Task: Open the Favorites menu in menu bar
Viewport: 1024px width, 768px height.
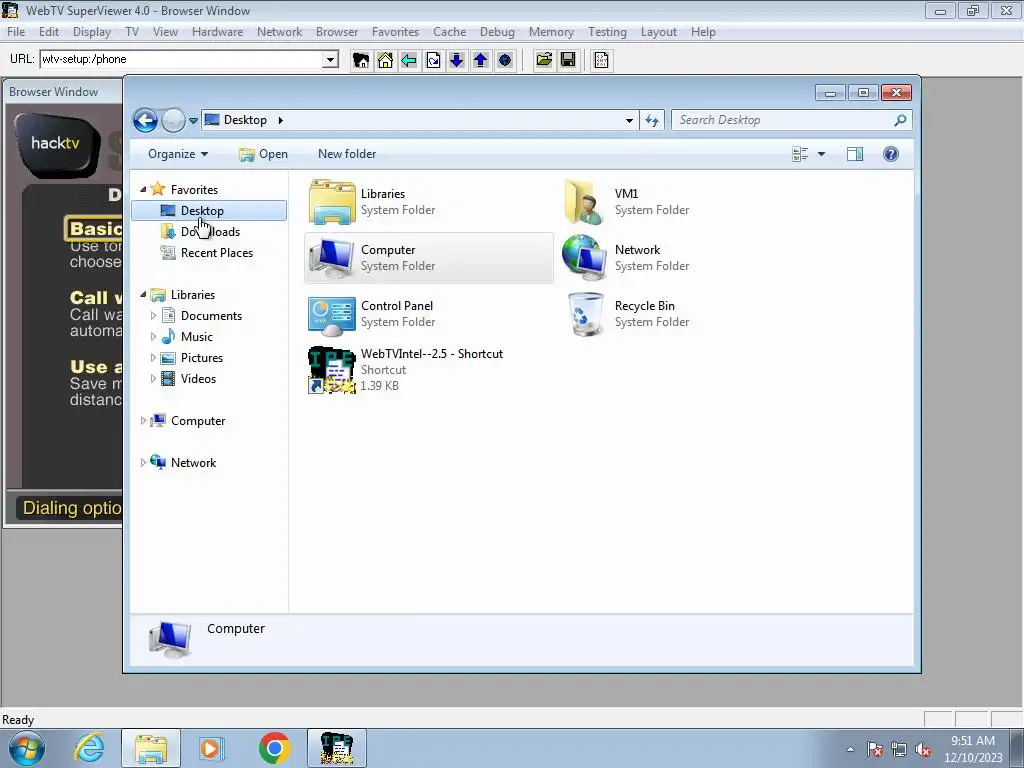Action: coord(395,31)
